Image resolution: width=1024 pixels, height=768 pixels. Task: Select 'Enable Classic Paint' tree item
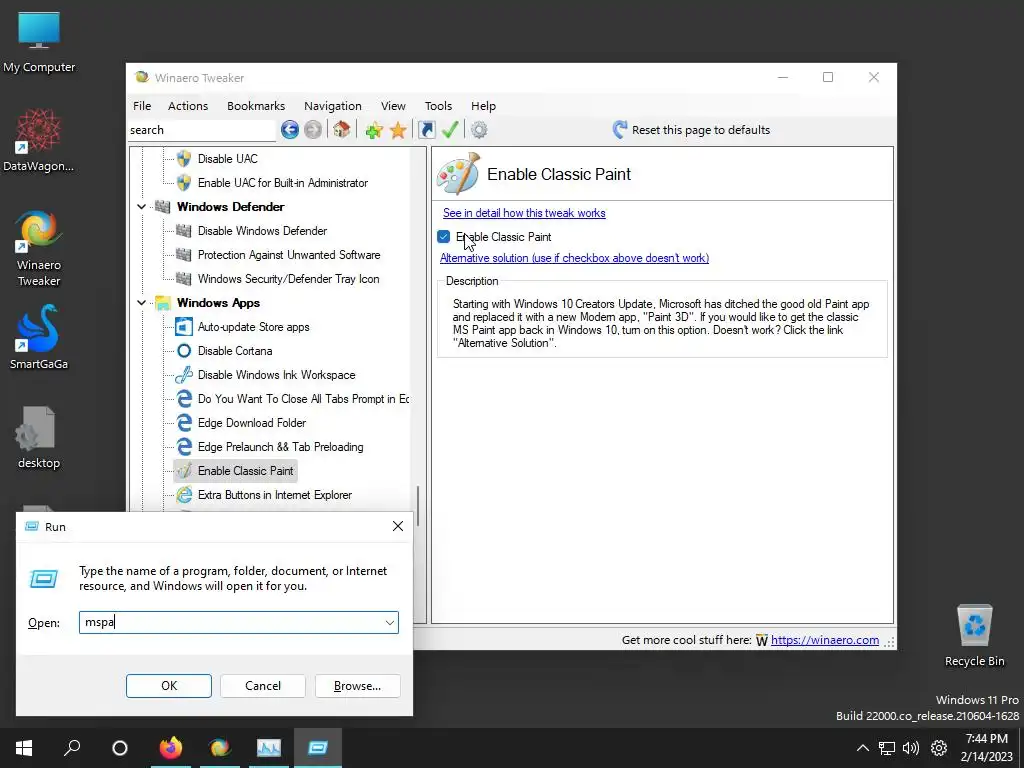[246, 471]
